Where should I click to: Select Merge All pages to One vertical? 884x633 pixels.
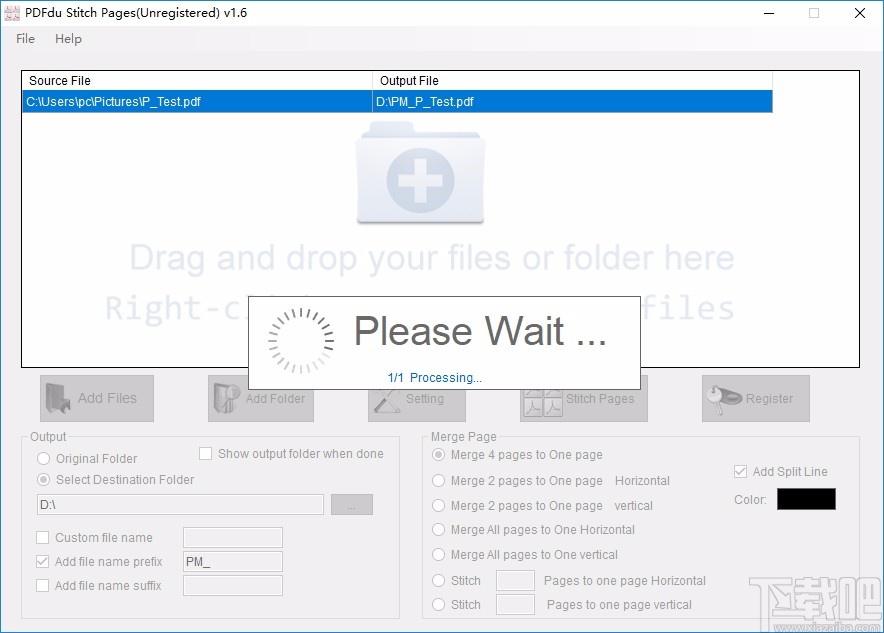tap(439, 555)
